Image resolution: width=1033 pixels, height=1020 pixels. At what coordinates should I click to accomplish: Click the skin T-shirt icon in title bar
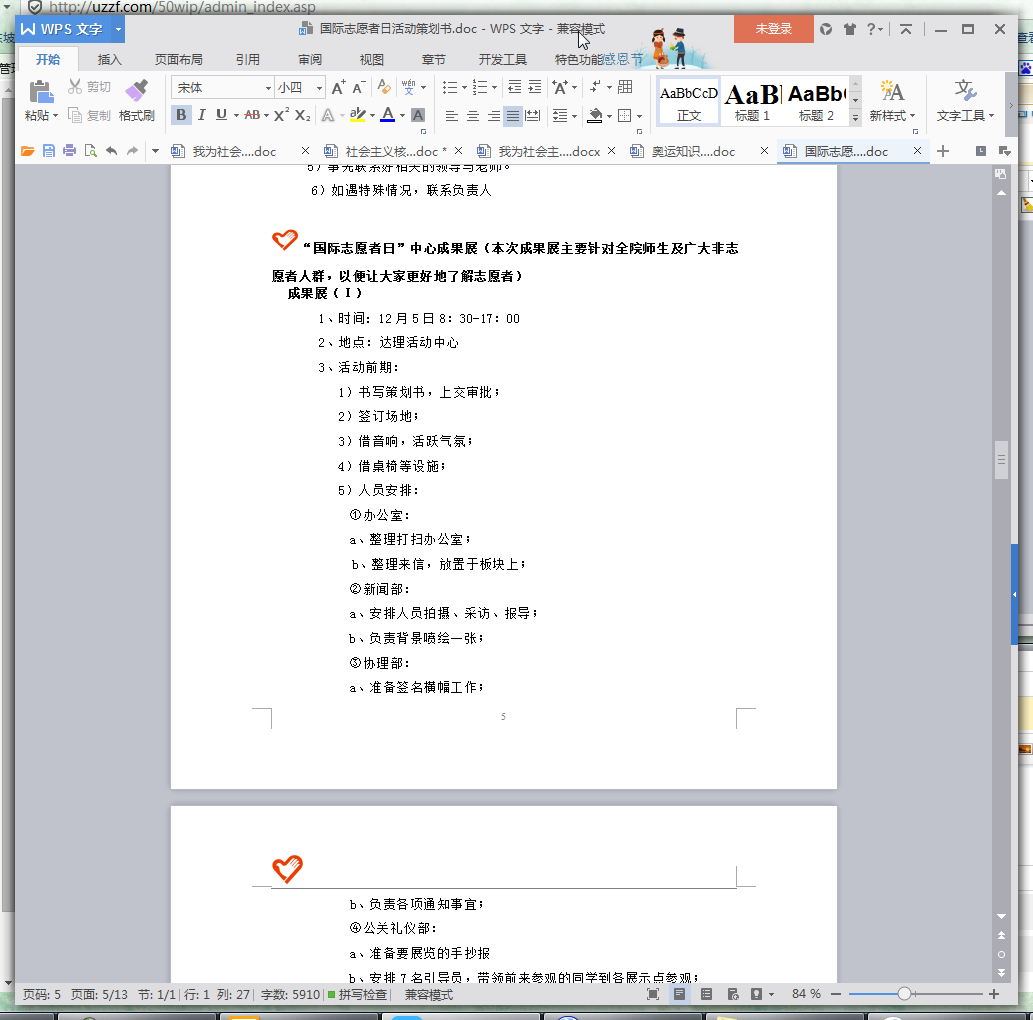pos(850,29)
